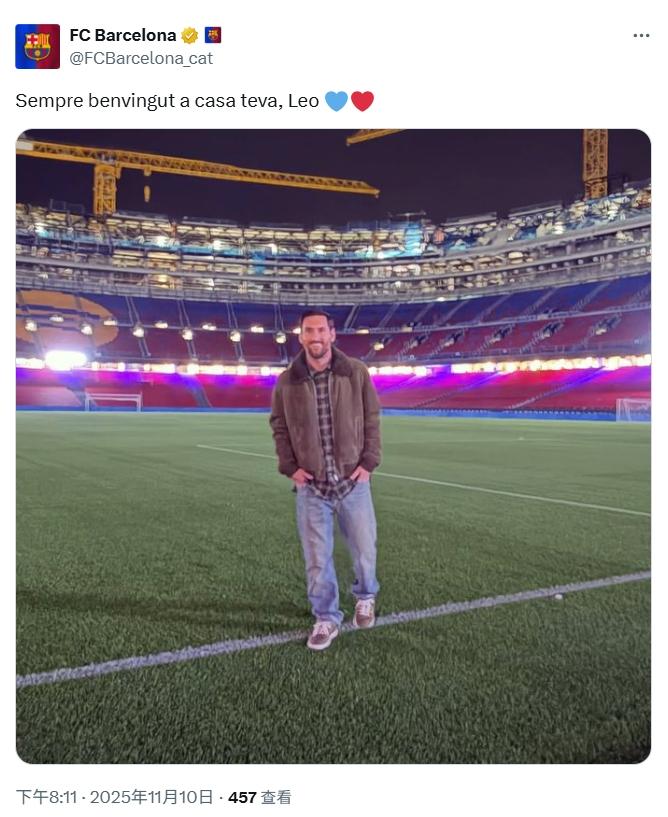Click the word "Leo" in the tweet
668x817 pixels.
point(303,101)
